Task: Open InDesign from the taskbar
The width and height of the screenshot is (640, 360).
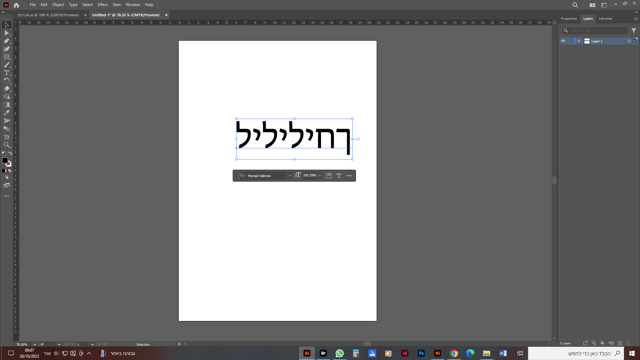Action: click(x=405, y=353)
